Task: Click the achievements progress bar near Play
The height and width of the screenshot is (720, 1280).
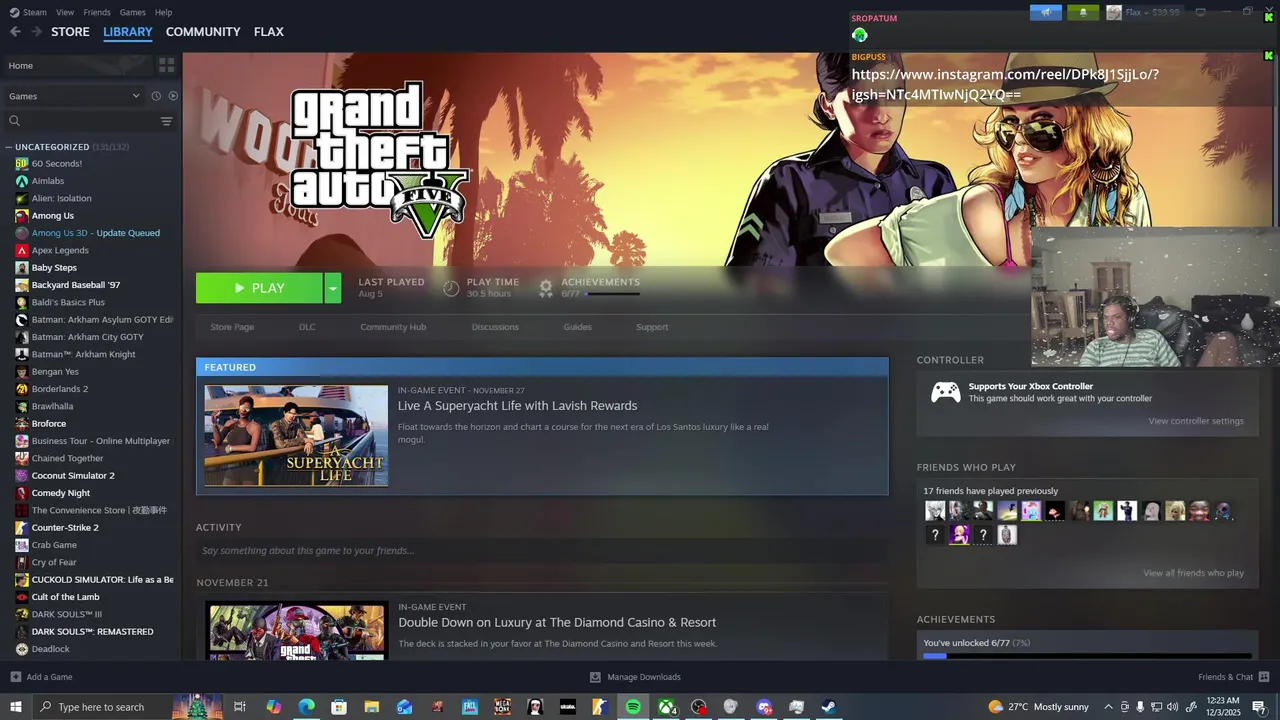Action: click(x=612, y=294)
